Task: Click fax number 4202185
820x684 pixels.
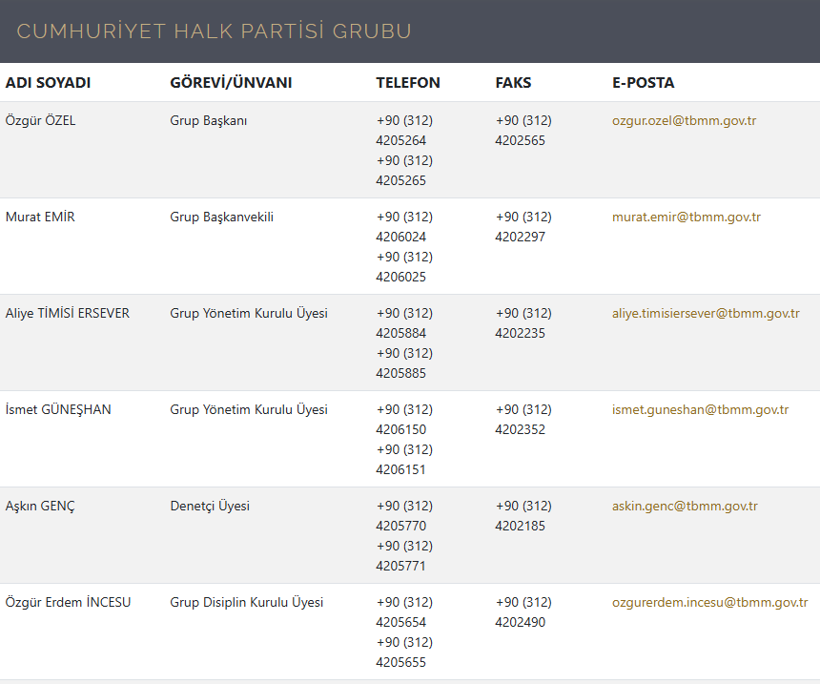Action: point(520,526)
